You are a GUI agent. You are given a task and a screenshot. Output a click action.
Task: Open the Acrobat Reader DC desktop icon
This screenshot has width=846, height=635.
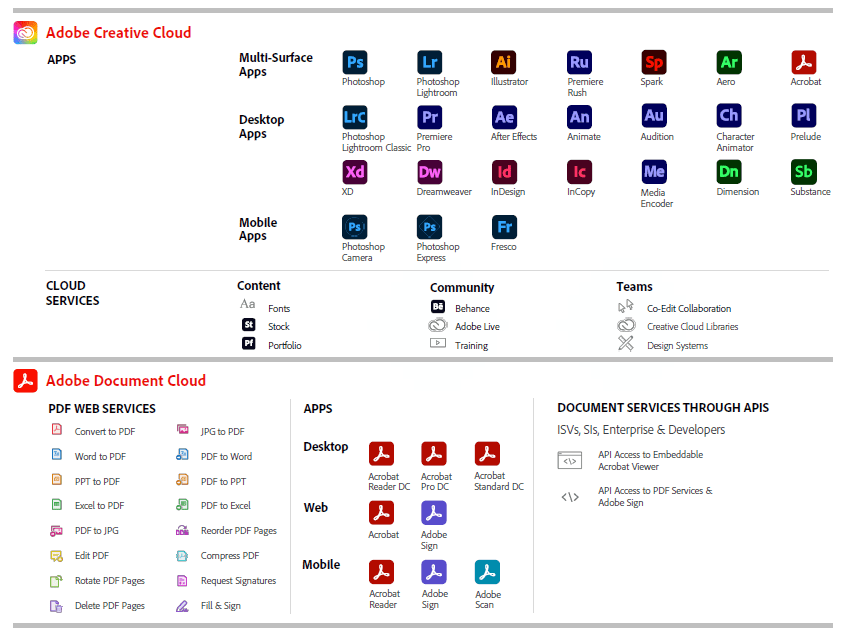381,454
